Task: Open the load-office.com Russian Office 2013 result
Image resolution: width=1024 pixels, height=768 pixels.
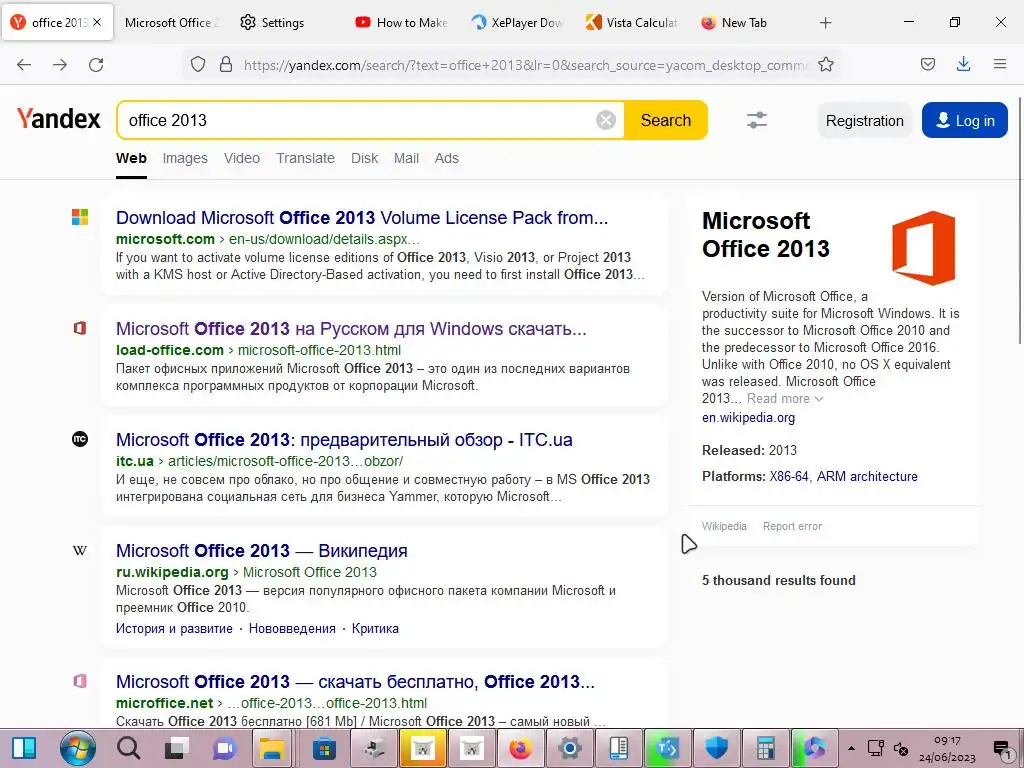Action: 351,328
